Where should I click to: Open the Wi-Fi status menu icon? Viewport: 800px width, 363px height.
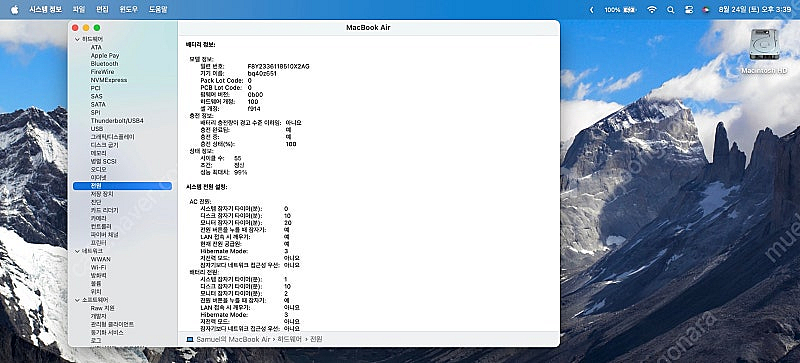652,9
